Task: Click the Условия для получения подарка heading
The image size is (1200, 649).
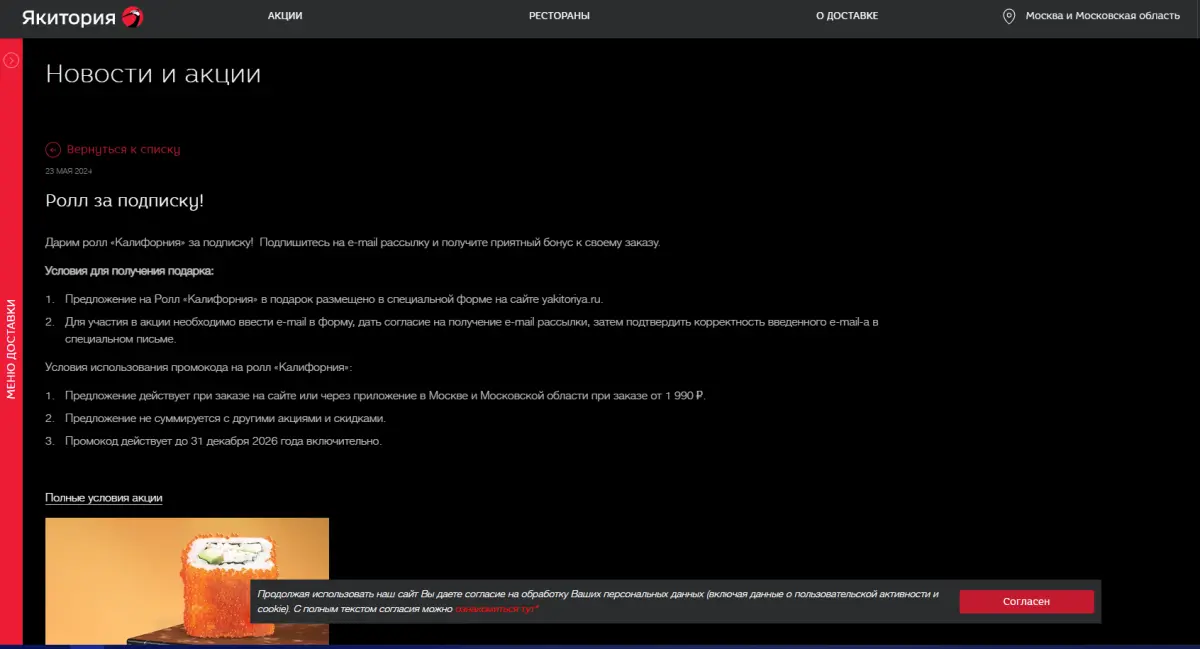Action: click(x=129, y=271)
